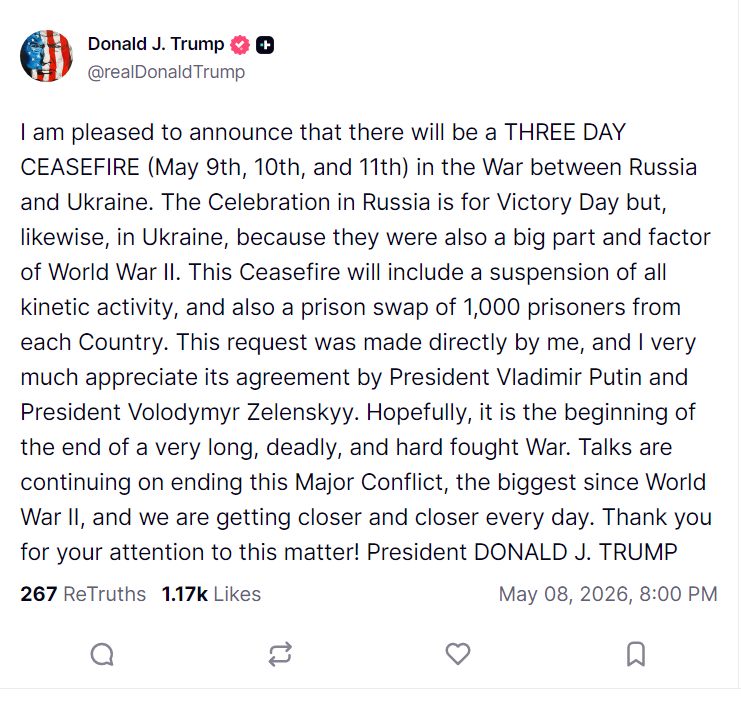Click the CEASEFIRE word in the post body
This screenshot has width=741, height=715.
(x=80, y=167)
